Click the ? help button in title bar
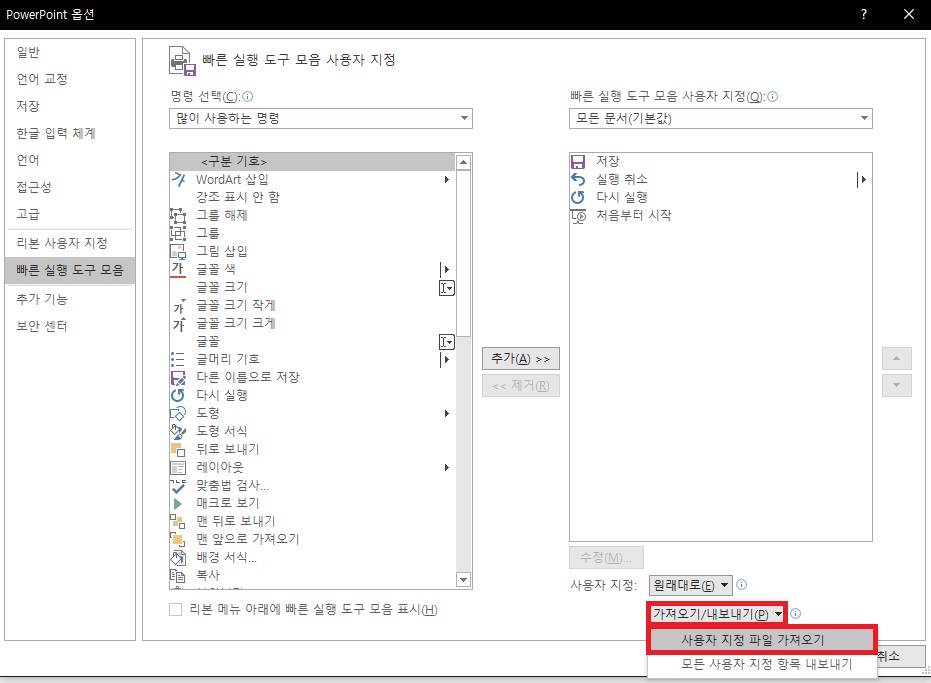Screen dimensions: 931x683 click(x=864, y=14)
